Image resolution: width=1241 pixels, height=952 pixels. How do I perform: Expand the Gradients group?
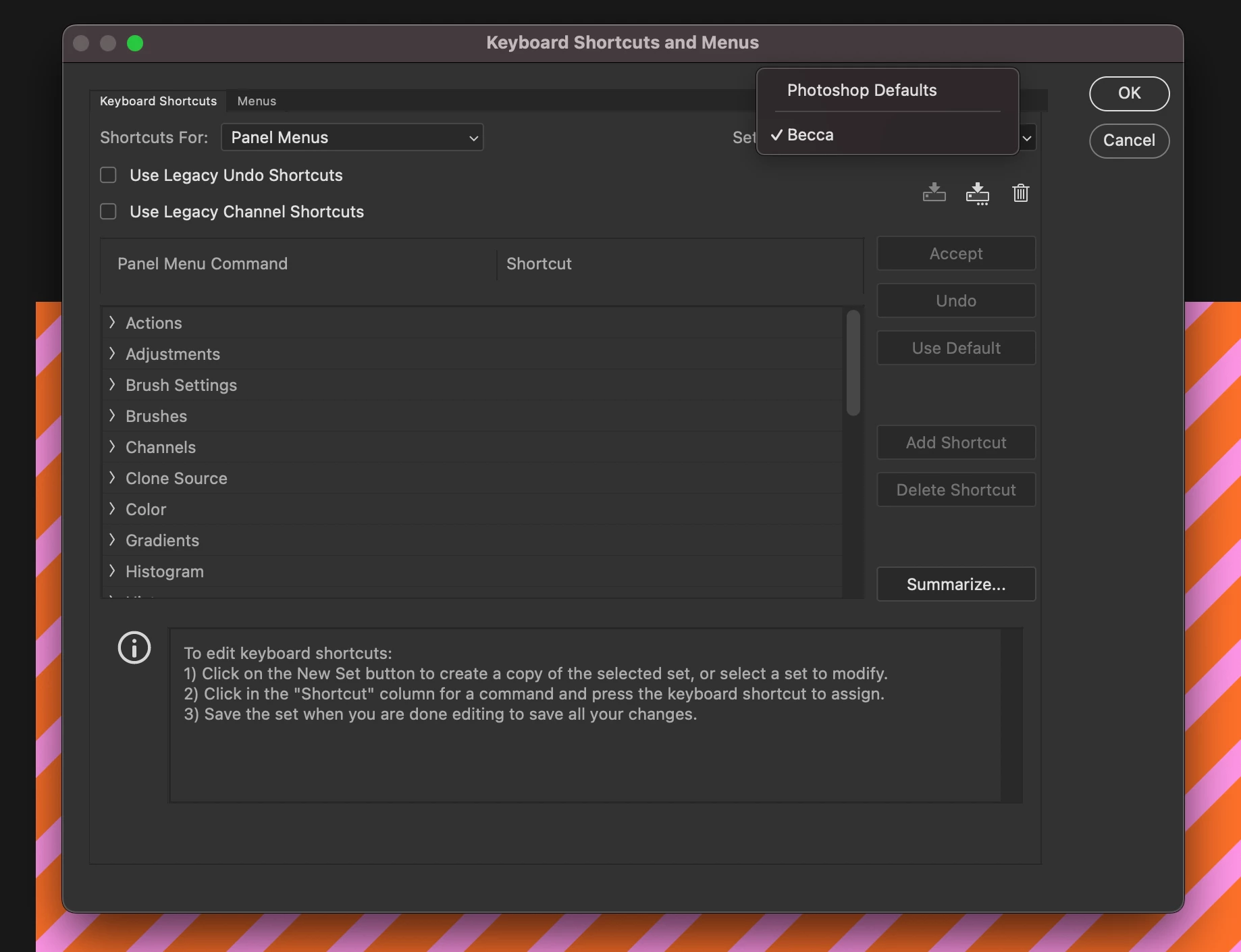pos(112,540)
